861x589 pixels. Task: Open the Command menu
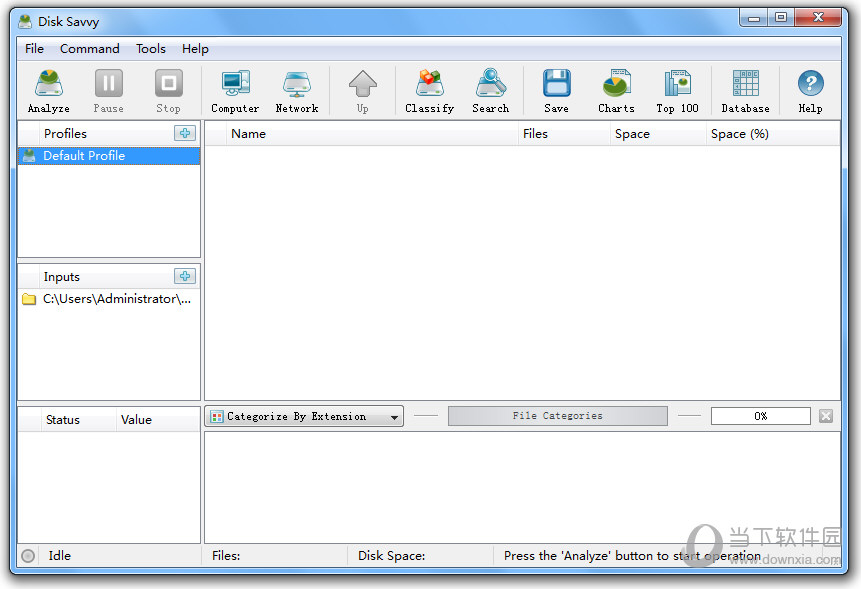(89, 48)
